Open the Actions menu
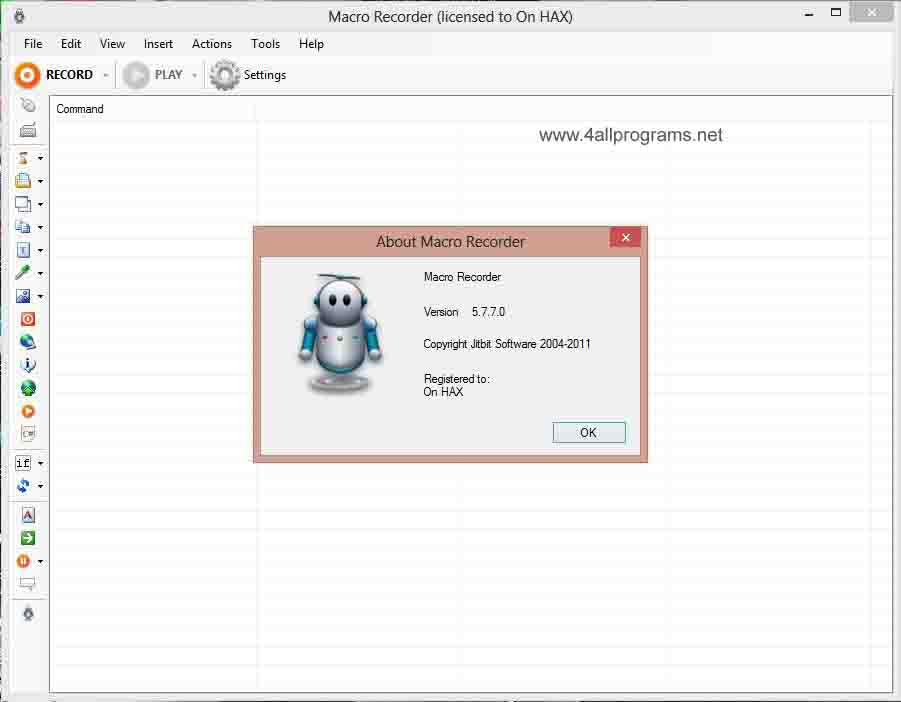 (211, 44)
